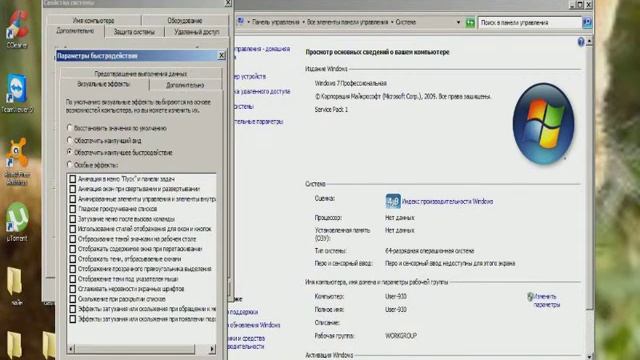Tick Отображать тени, отбрасываемые окнами

point(72,259)
